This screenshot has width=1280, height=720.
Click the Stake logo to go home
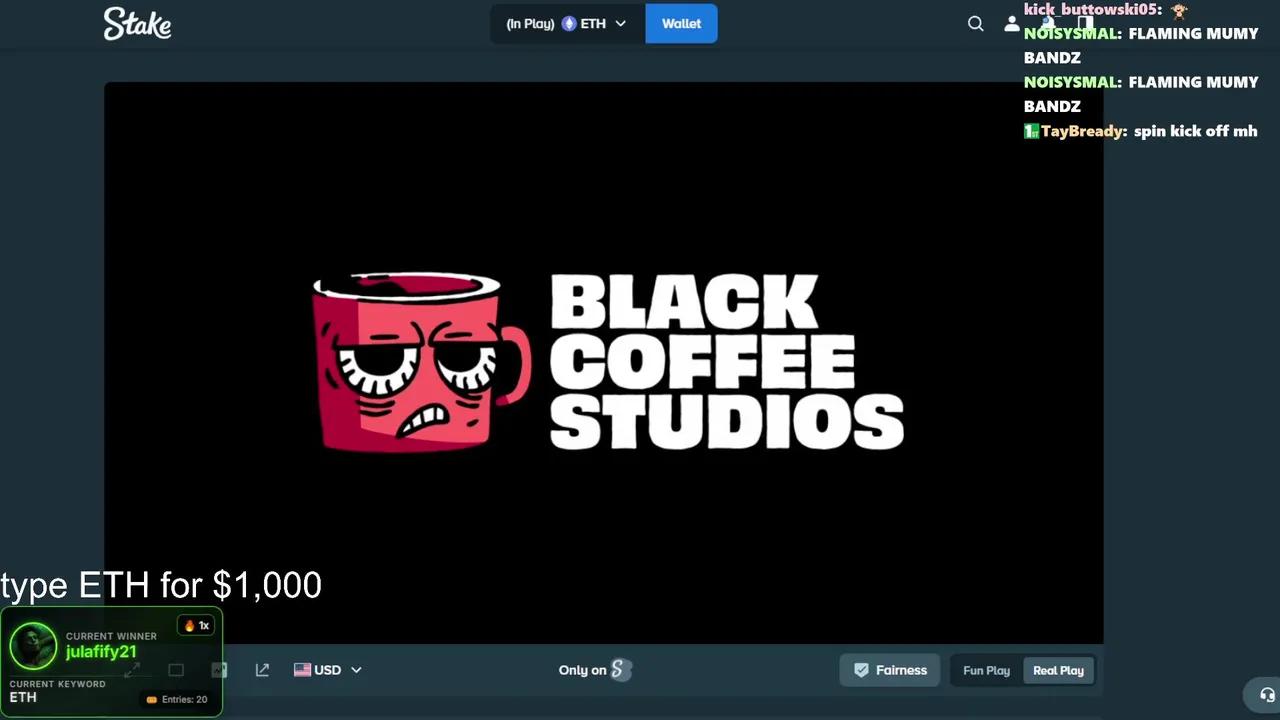137,24
